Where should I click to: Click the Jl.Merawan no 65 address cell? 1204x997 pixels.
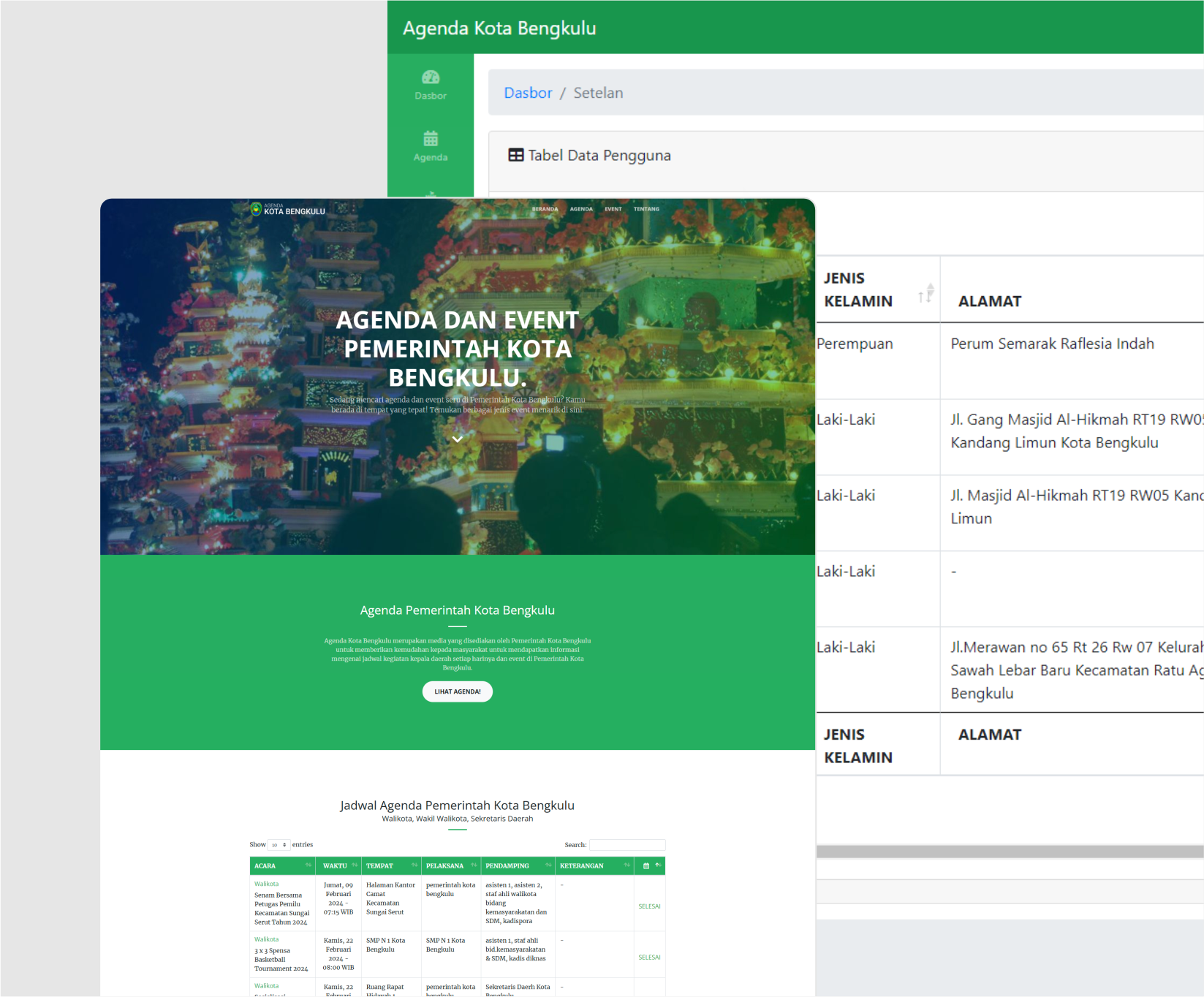[1077, 670]
